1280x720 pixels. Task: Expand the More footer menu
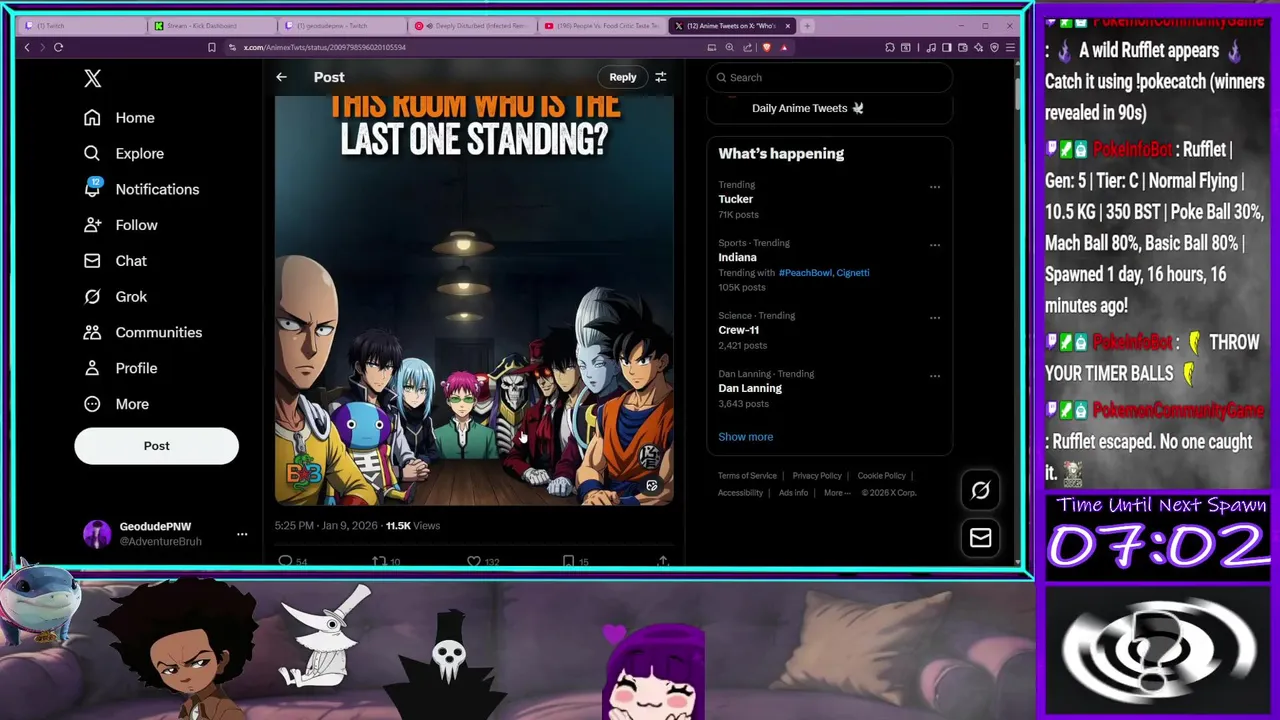point(837,493)
